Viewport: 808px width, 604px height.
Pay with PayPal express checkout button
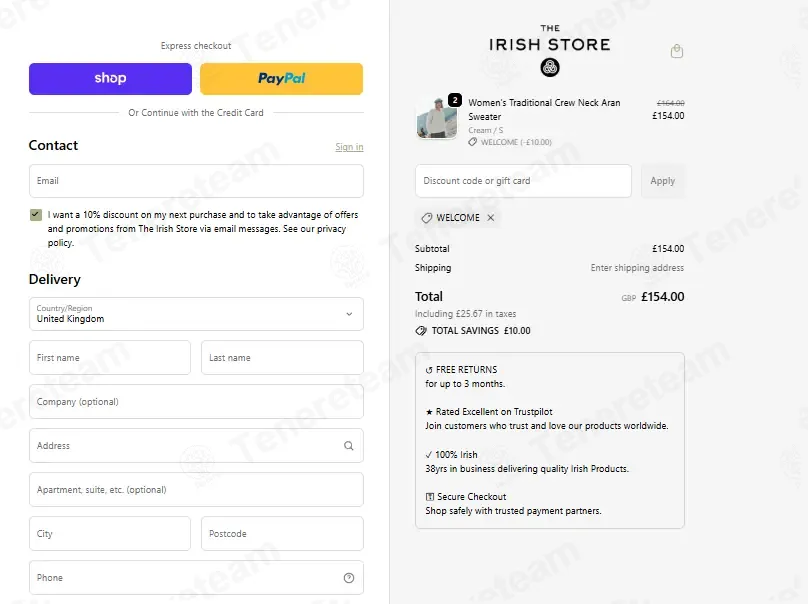click(281, 79)
